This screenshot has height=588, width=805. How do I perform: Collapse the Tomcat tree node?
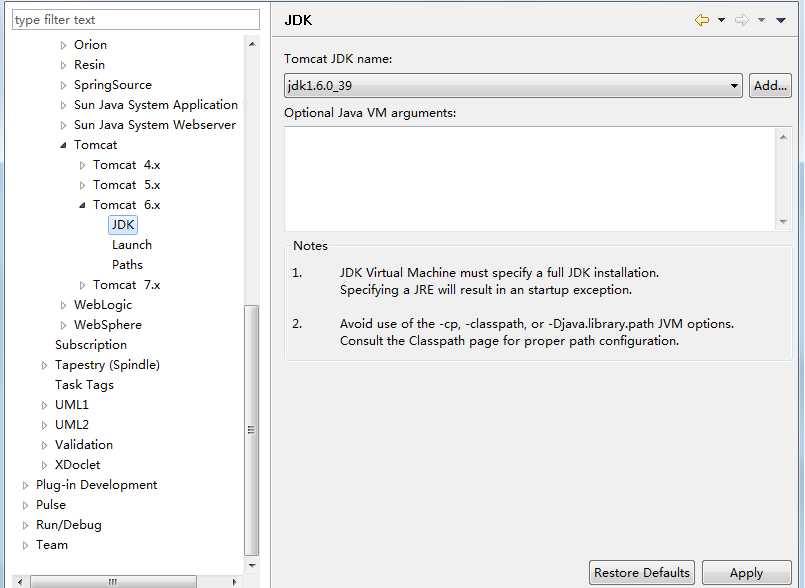point(63,145)
